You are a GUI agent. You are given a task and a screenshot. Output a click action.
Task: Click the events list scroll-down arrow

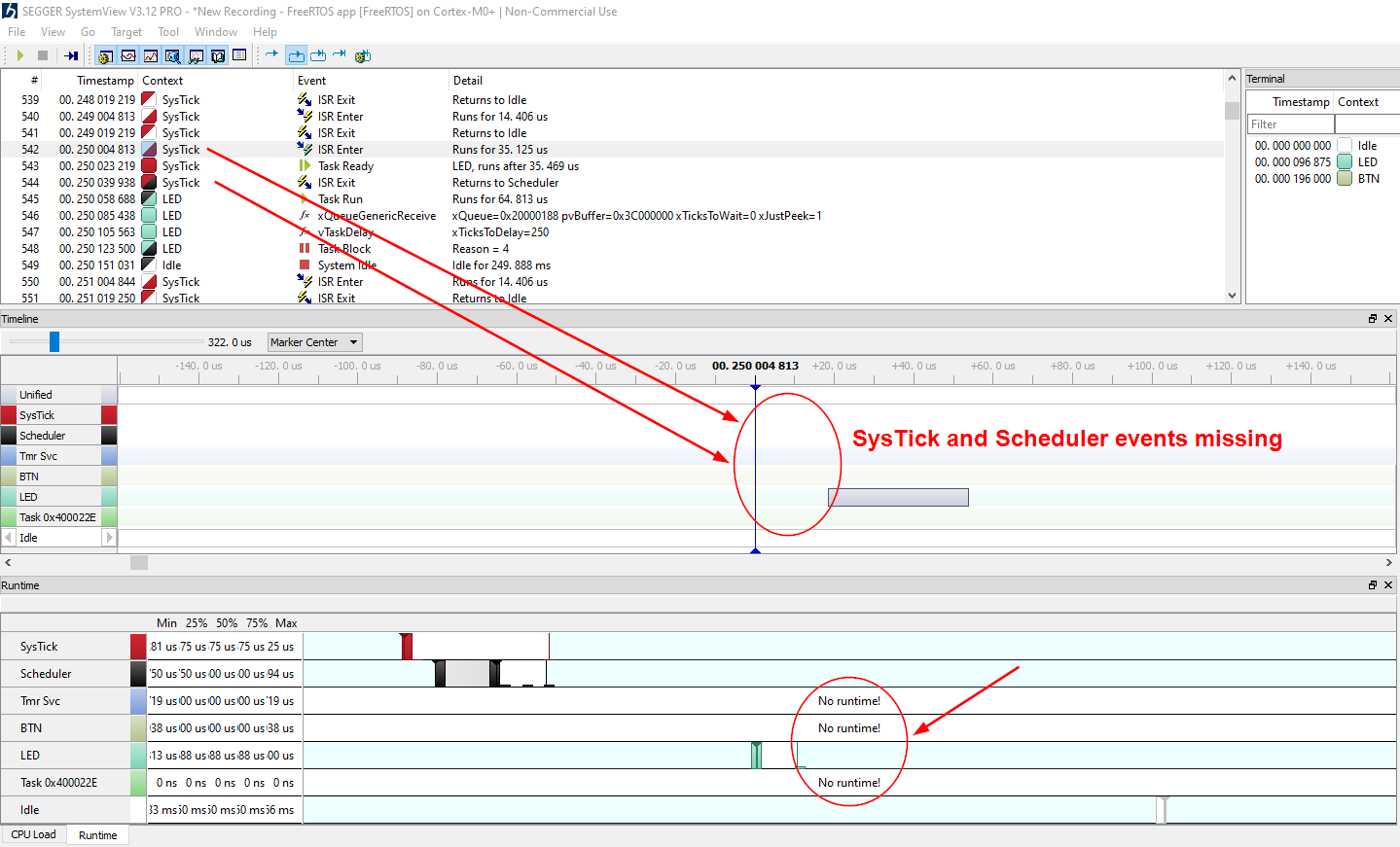pos(1233,296)
